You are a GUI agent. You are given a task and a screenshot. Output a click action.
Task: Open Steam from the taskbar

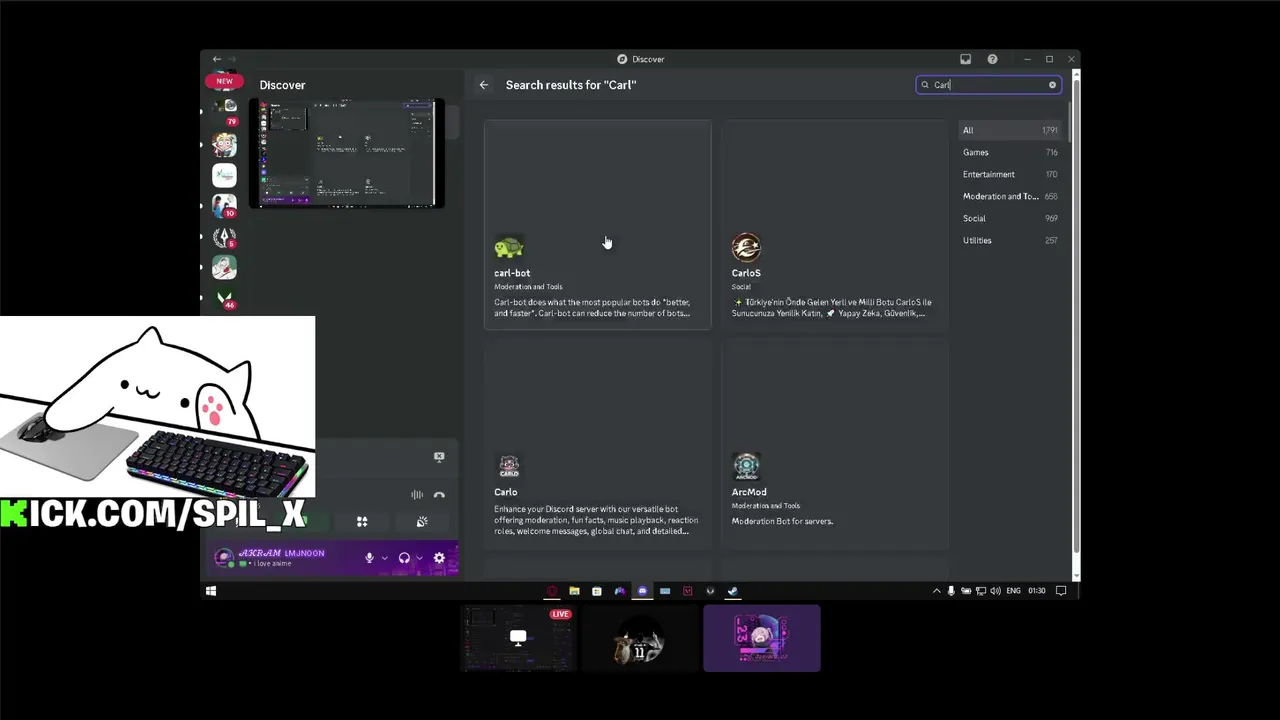pyautogui.click(x=733, y=591)
